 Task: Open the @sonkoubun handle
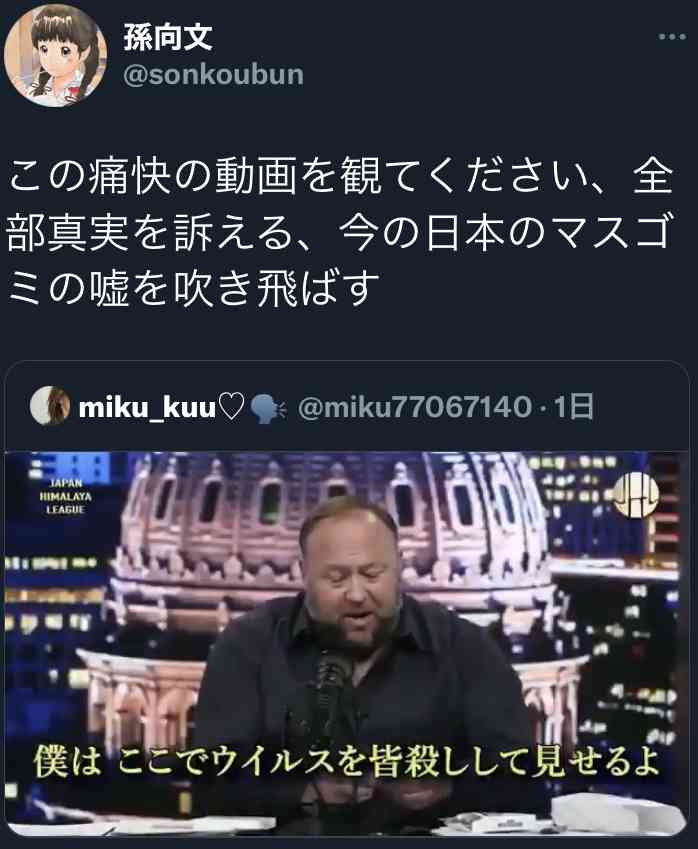[213, 75]
